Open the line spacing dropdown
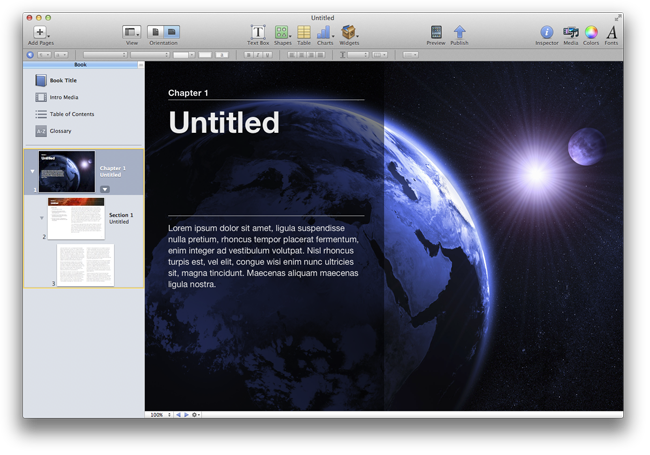The width and height of the screenshot is (650, 455). [x=358, y=55]
